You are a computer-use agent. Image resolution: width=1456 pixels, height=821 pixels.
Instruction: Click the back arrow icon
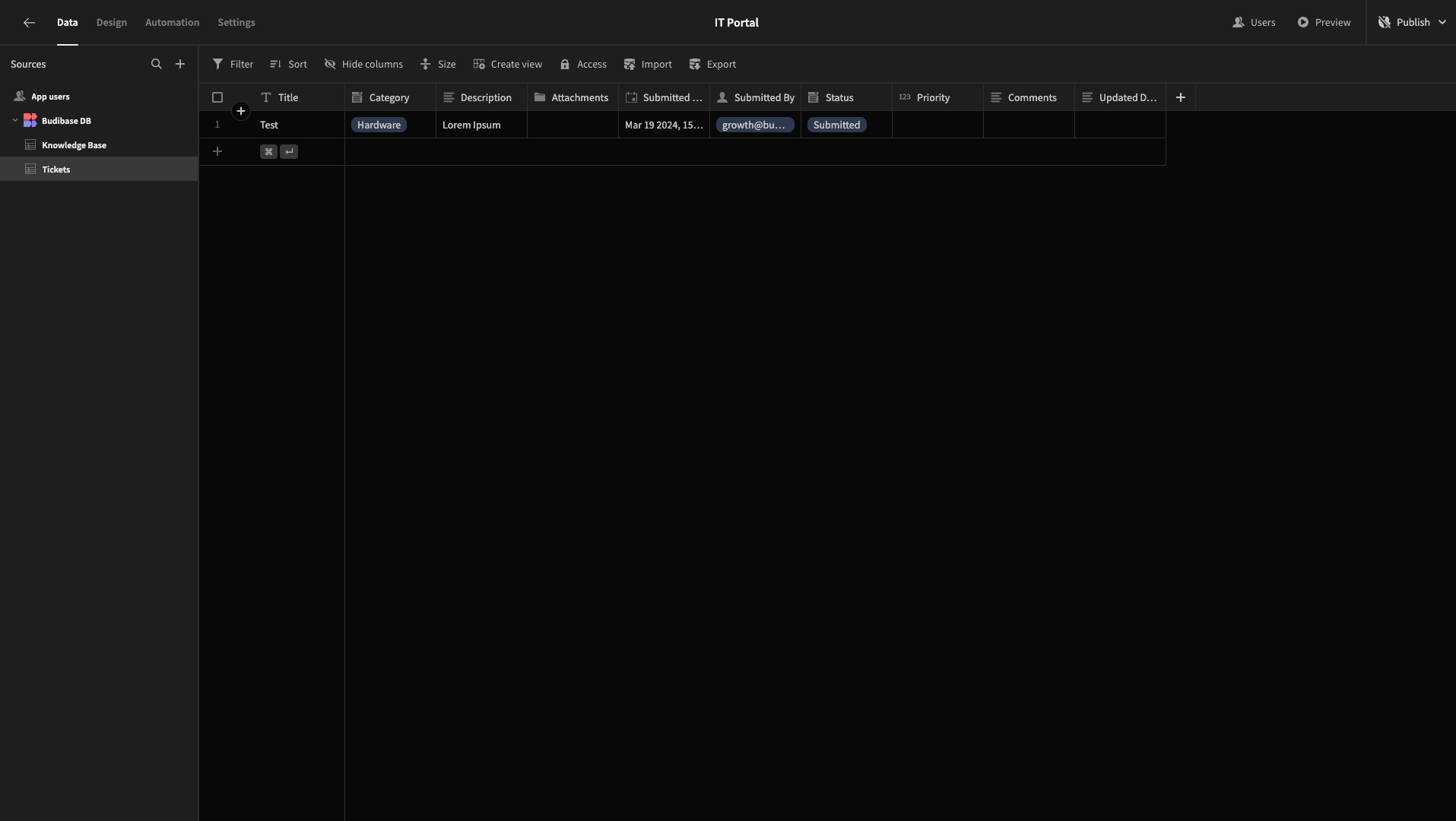point(29,23)
